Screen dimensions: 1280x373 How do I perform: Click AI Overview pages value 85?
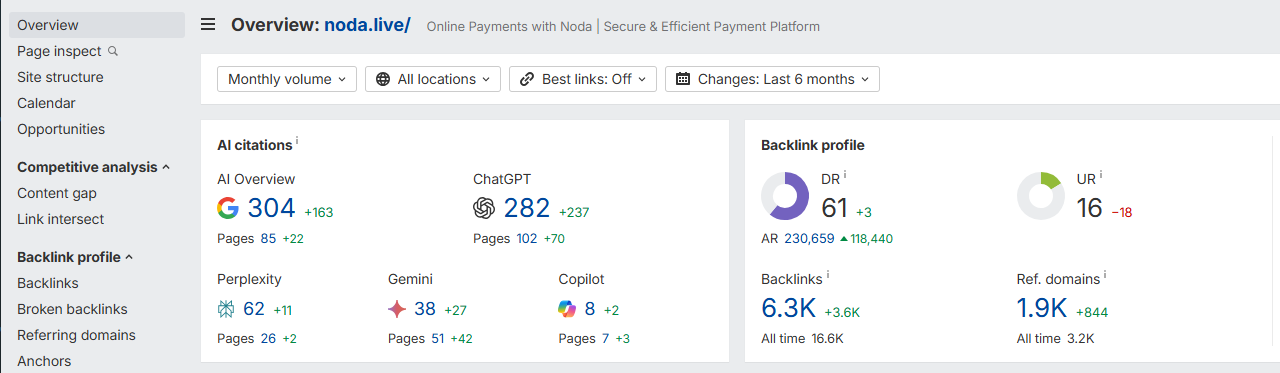(x=268, y=239)
